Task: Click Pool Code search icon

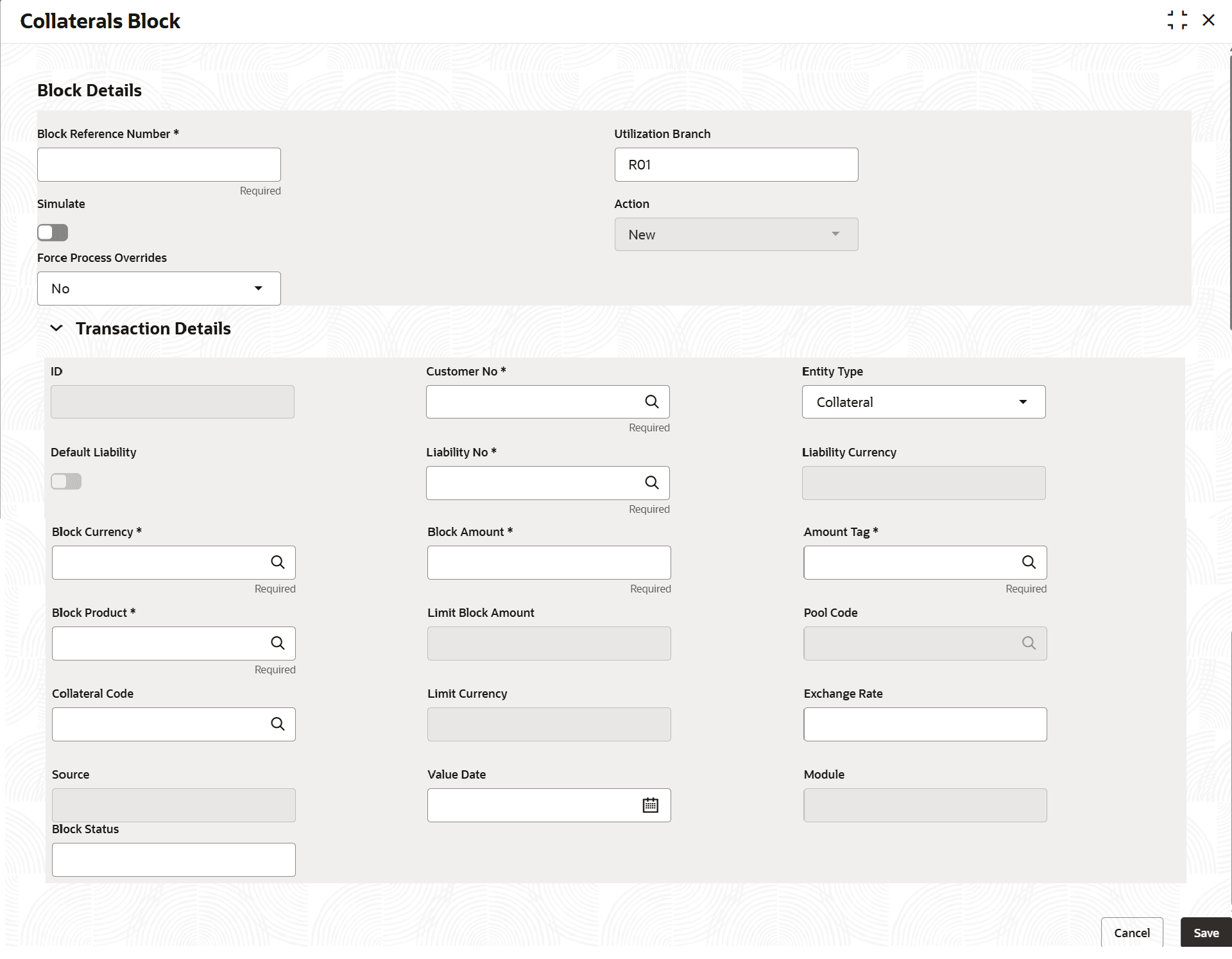Action: (1029, 643)
